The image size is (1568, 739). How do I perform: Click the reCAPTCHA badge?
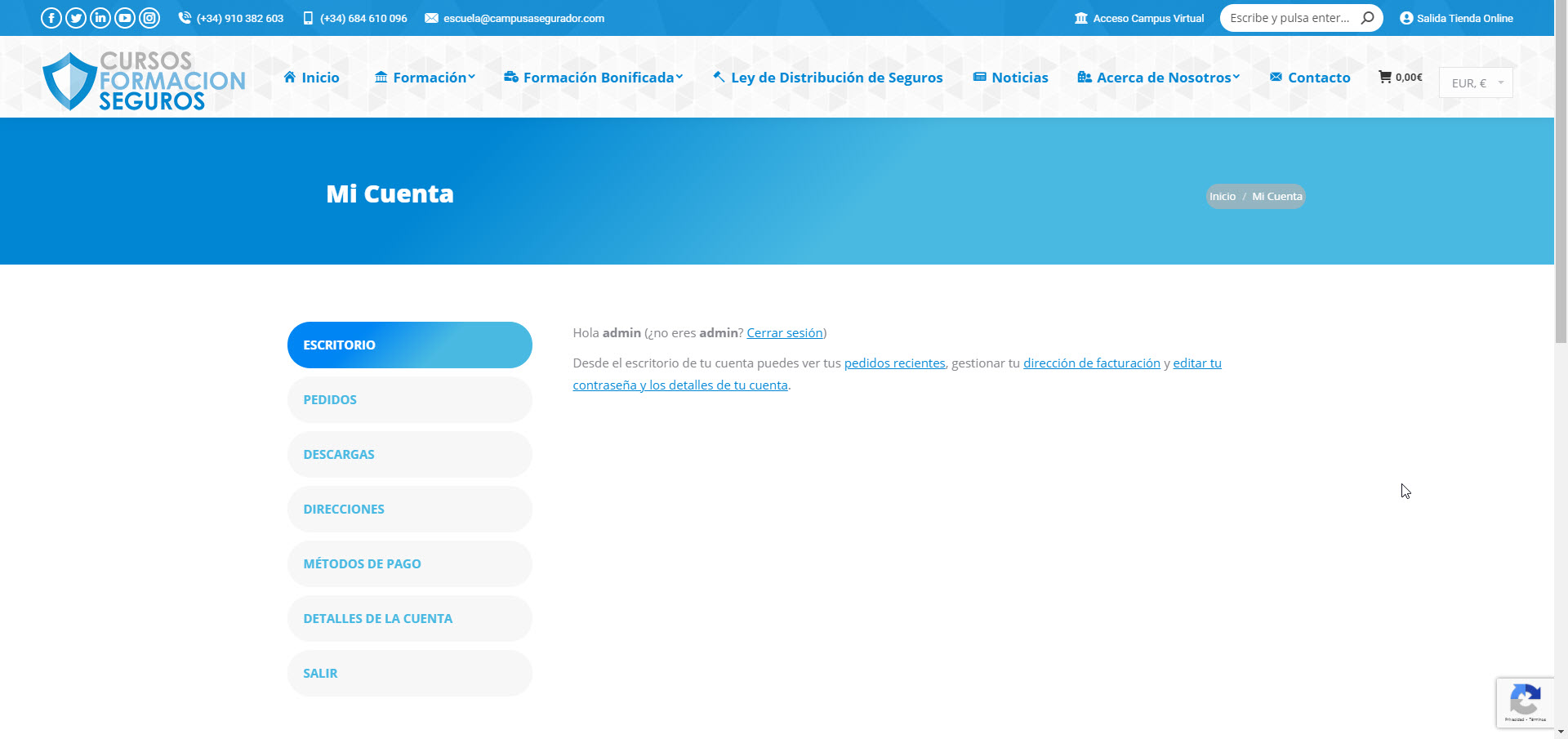point(1525,702)
